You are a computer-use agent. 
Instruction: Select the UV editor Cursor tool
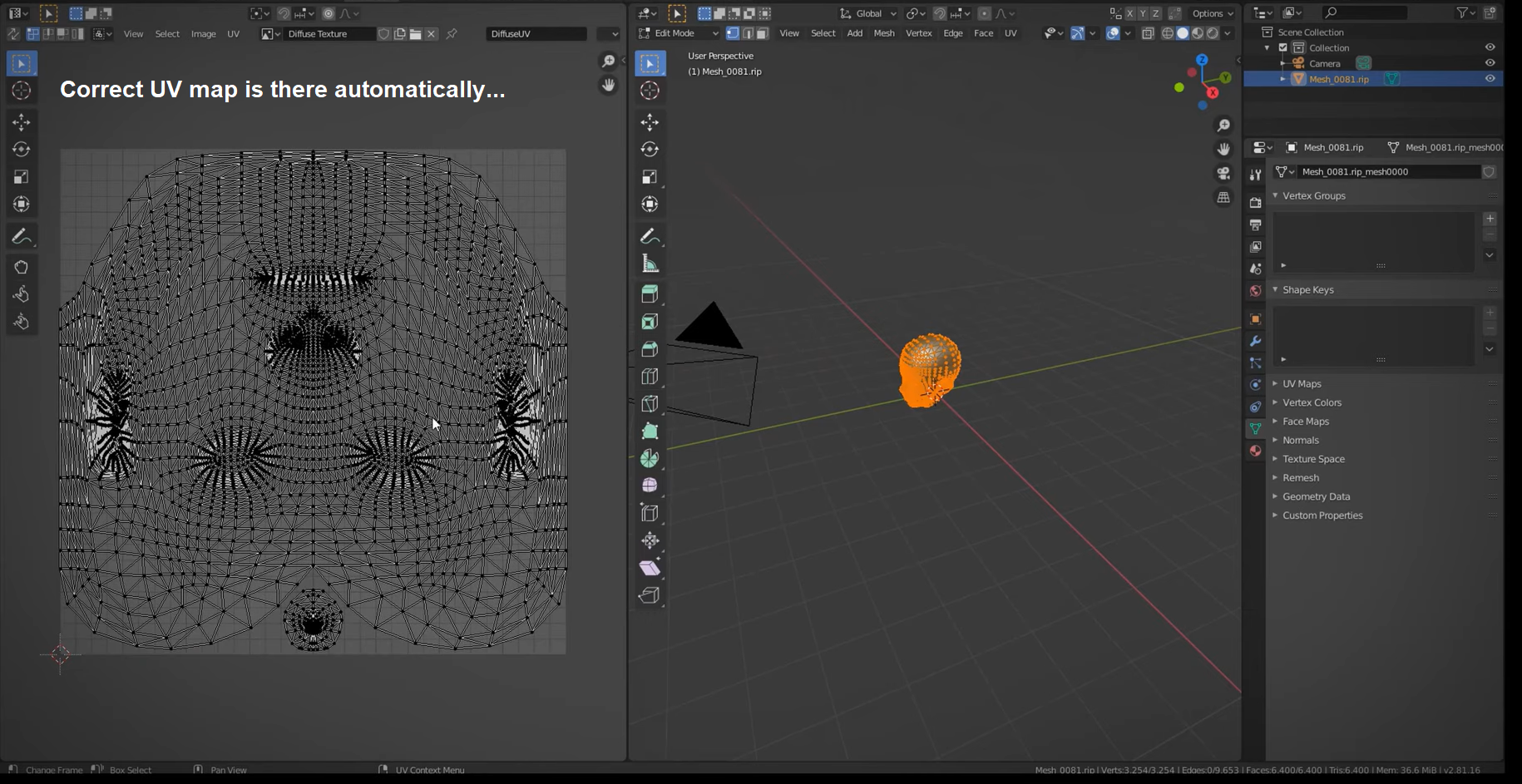22,91
